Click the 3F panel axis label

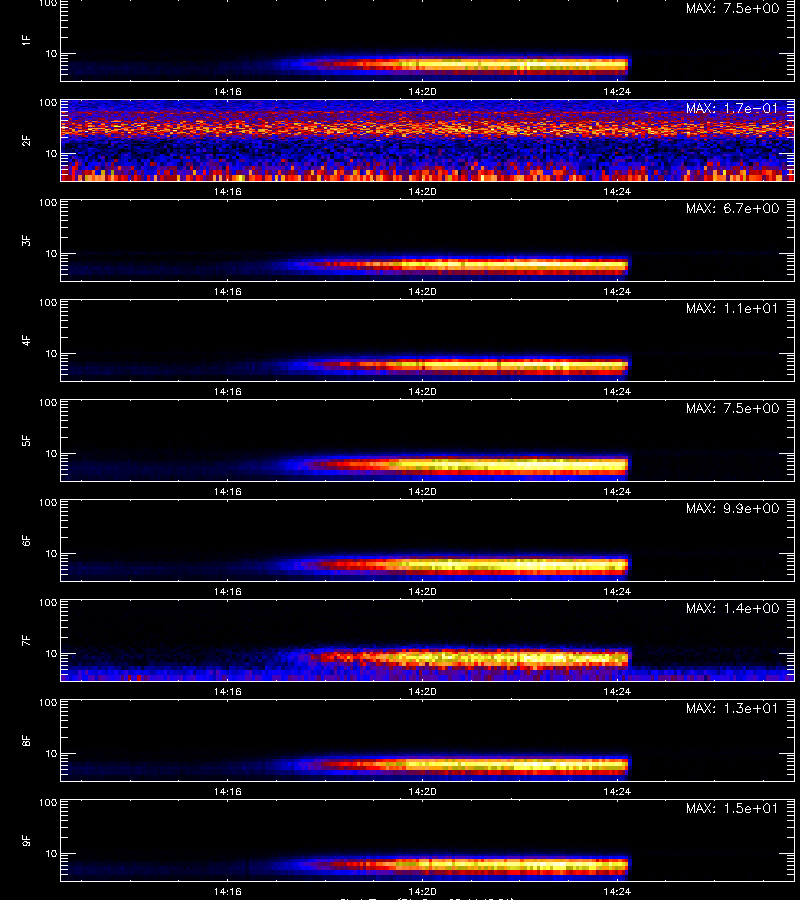pyautogui.click(x=26, y=240)
